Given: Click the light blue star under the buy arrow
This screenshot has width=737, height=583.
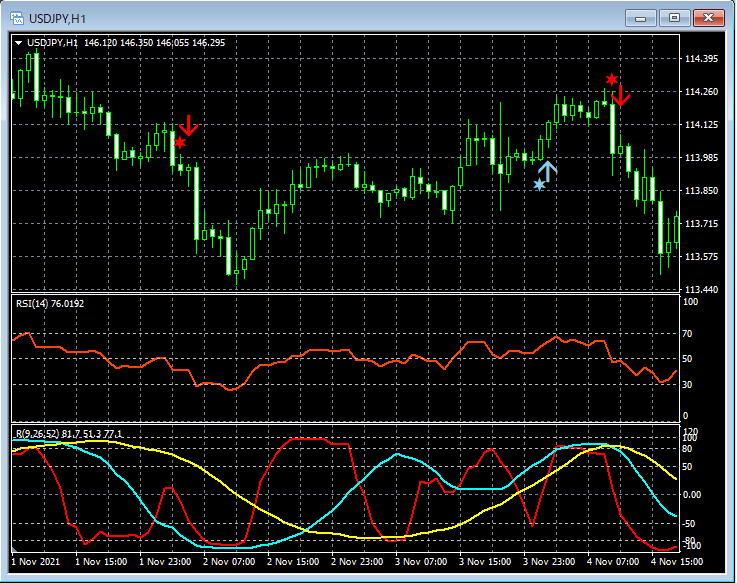Looking at the screenshot, I should [540, 184].
